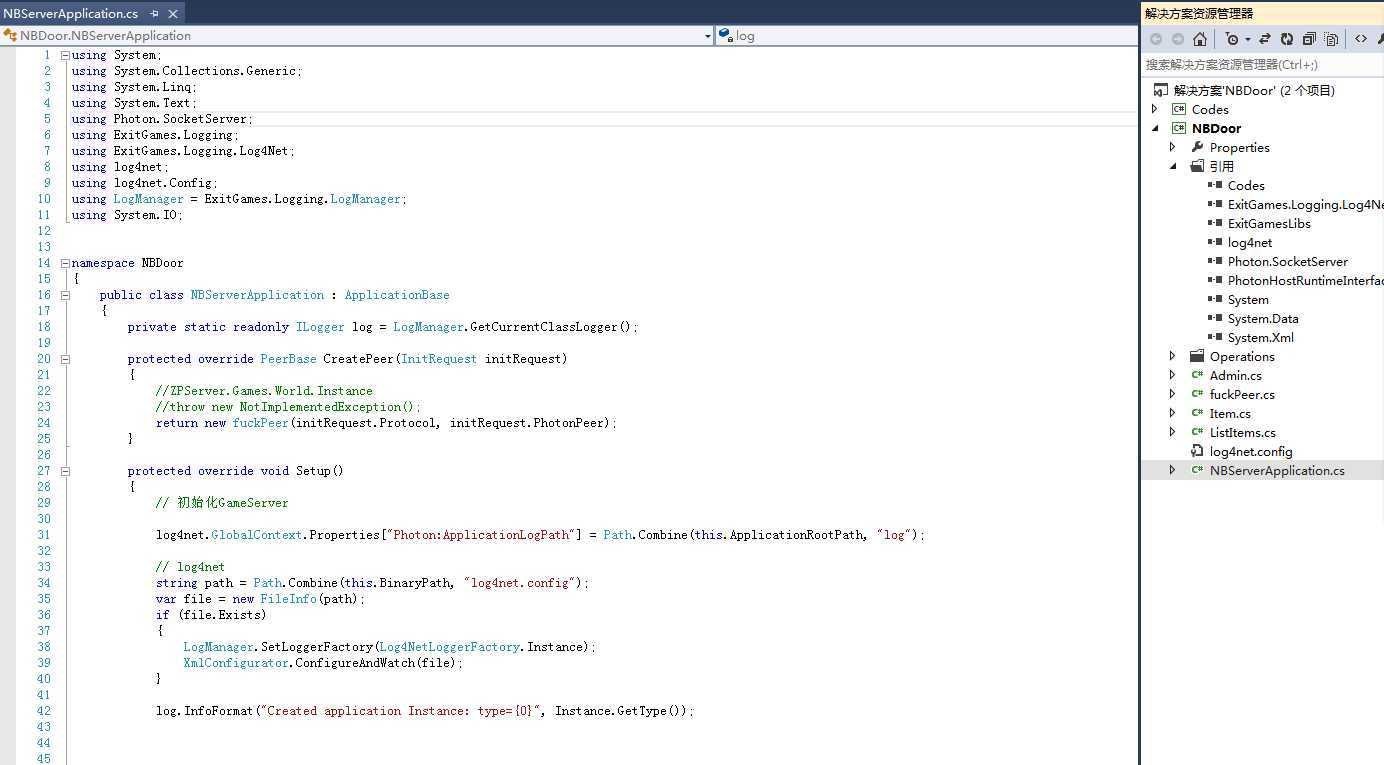The height and width of the screenshot is (765, 1384).
Task: Expand the Codes project node
Action: click(1155, 109)
